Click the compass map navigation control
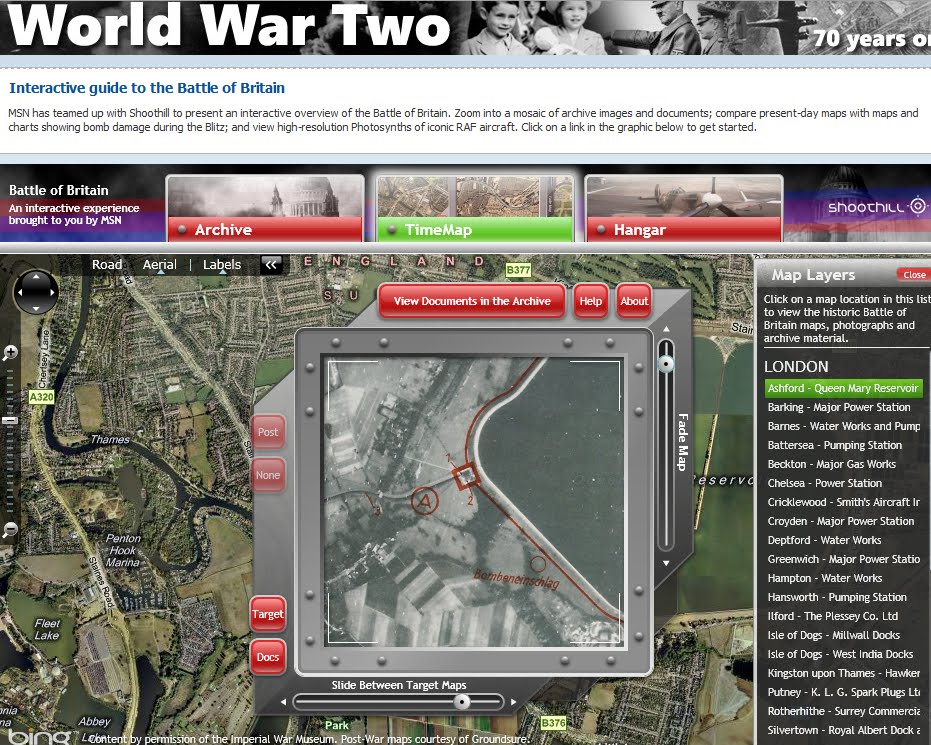931x745 pixels. (36, 292)
